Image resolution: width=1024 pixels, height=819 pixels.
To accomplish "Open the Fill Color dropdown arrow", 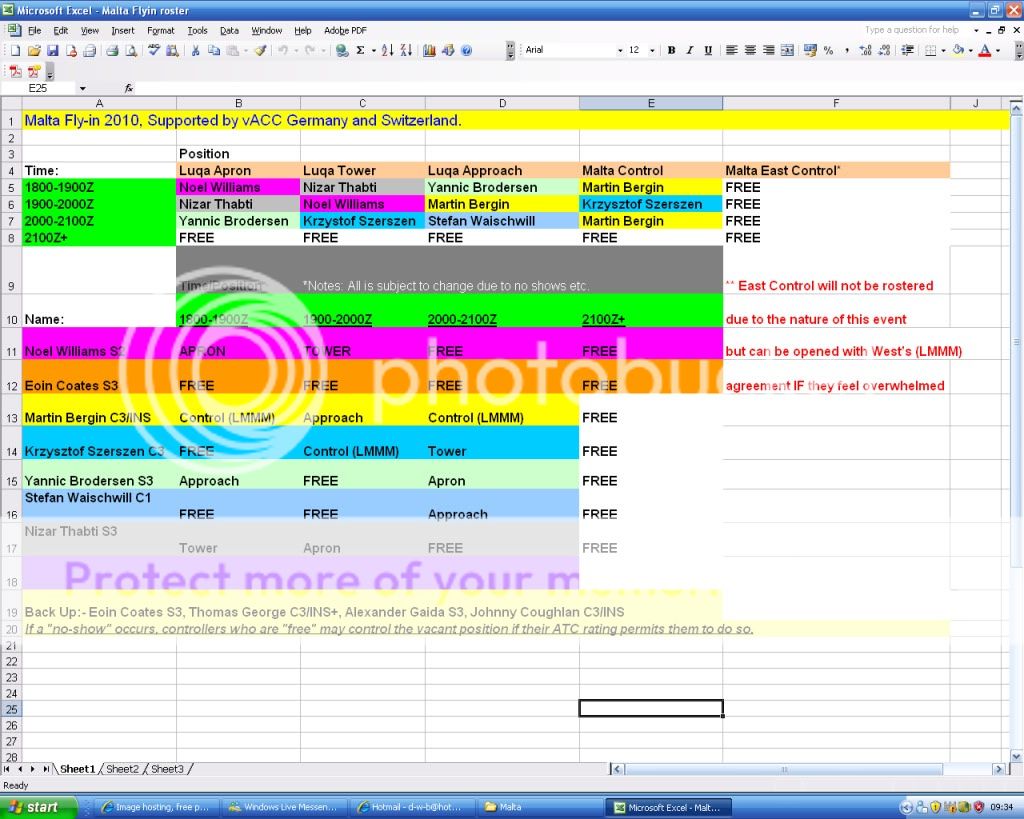I will [x=970, y=50].
